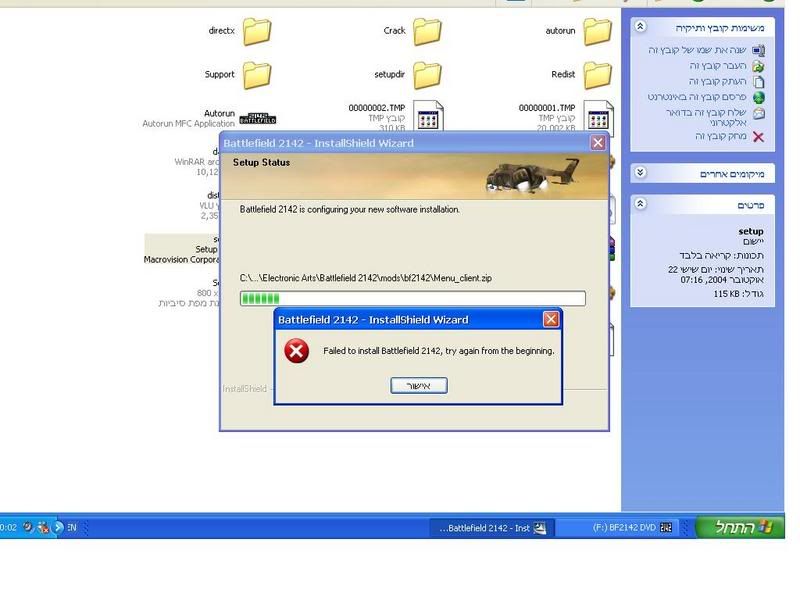Click the tray icon with the red X badge

[43, 527]
